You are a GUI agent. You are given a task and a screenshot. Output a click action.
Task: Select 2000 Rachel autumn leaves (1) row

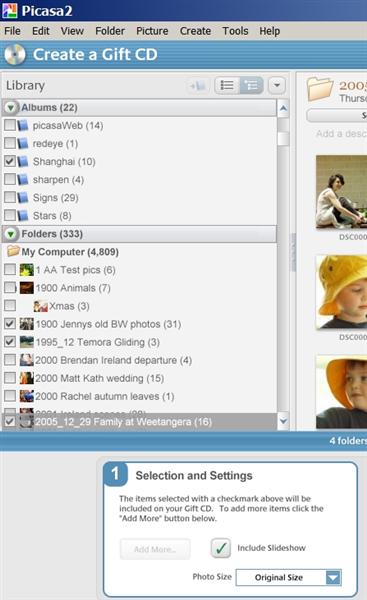click(139, 396)
